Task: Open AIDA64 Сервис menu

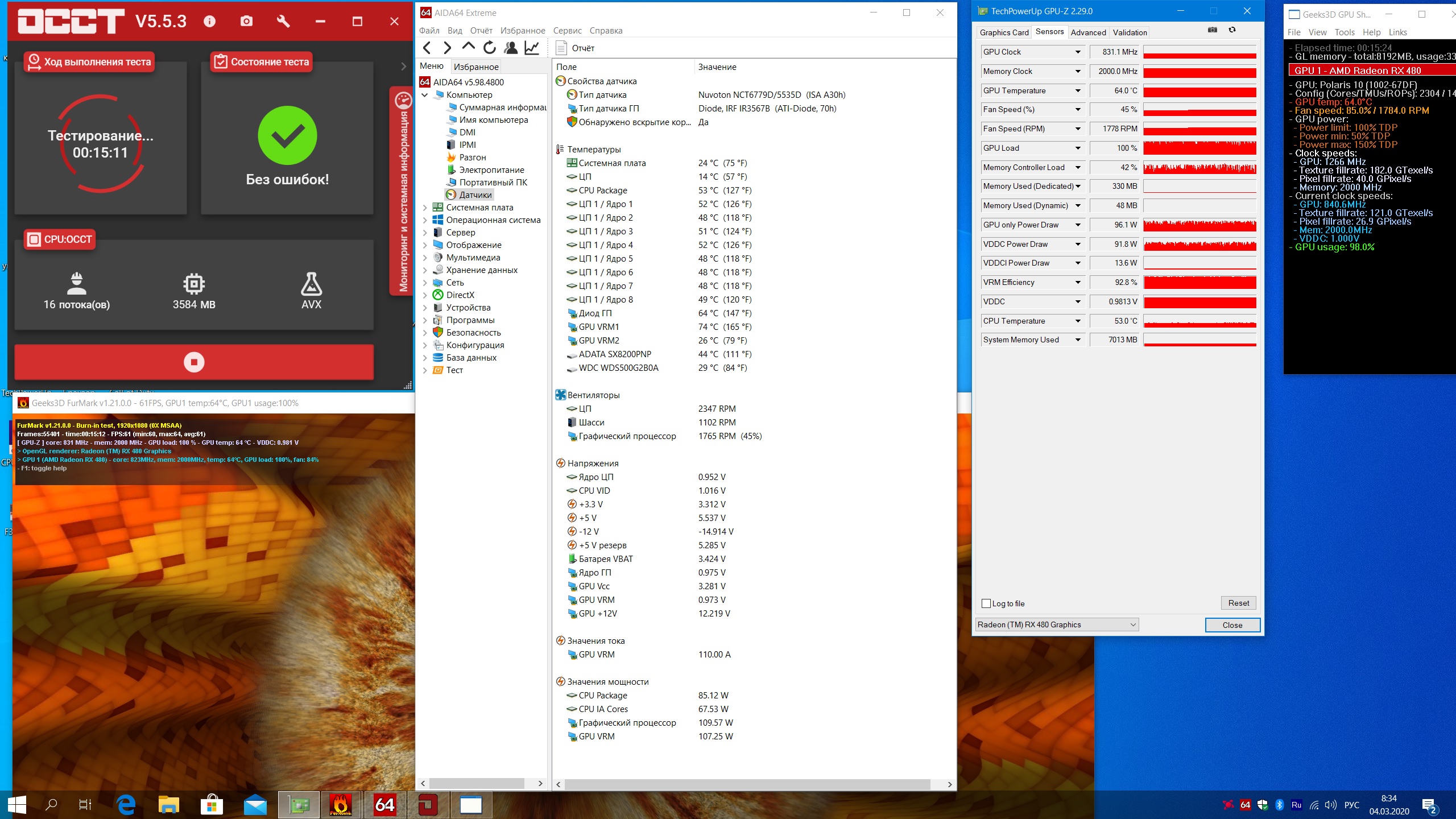Action: pos(567,31)
